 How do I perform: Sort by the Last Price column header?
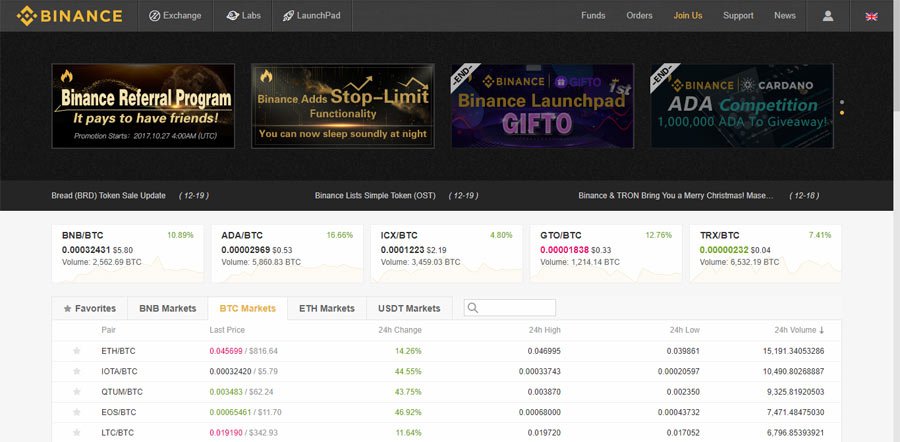pos(227,330)
